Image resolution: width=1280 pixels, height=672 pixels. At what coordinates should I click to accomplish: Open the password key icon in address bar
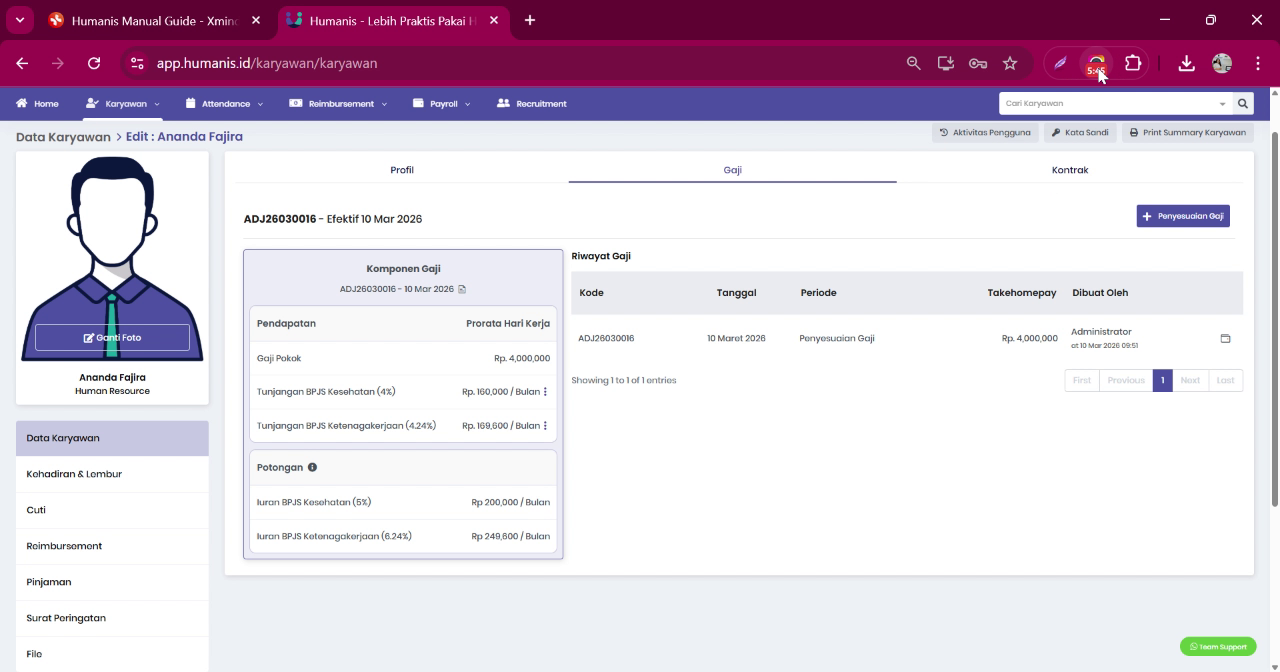click(x=978, y=63)
